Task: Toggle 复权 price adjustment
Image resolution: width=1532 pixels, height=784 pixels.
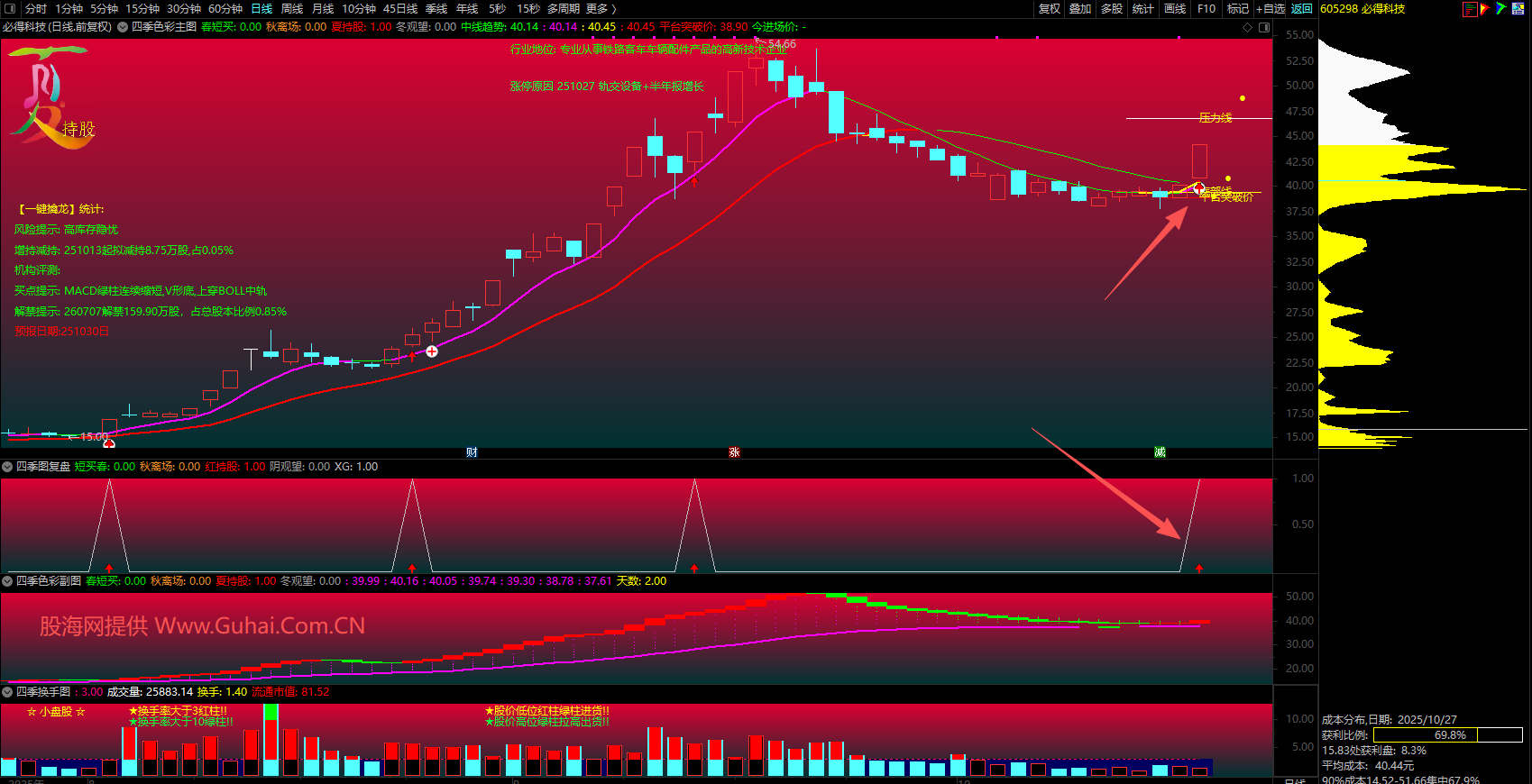Action: point(1050,9)
